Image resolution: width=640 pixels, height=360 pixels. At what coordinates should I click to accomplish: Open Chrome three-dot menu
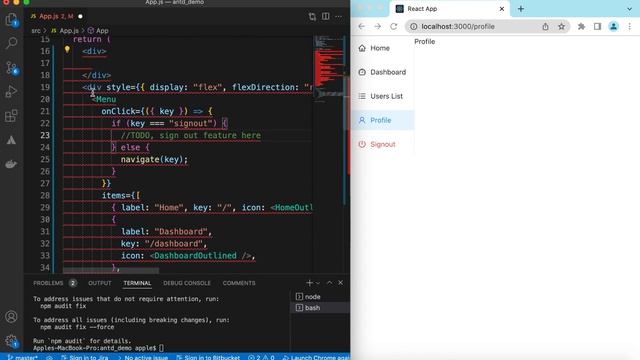[629, 27]
